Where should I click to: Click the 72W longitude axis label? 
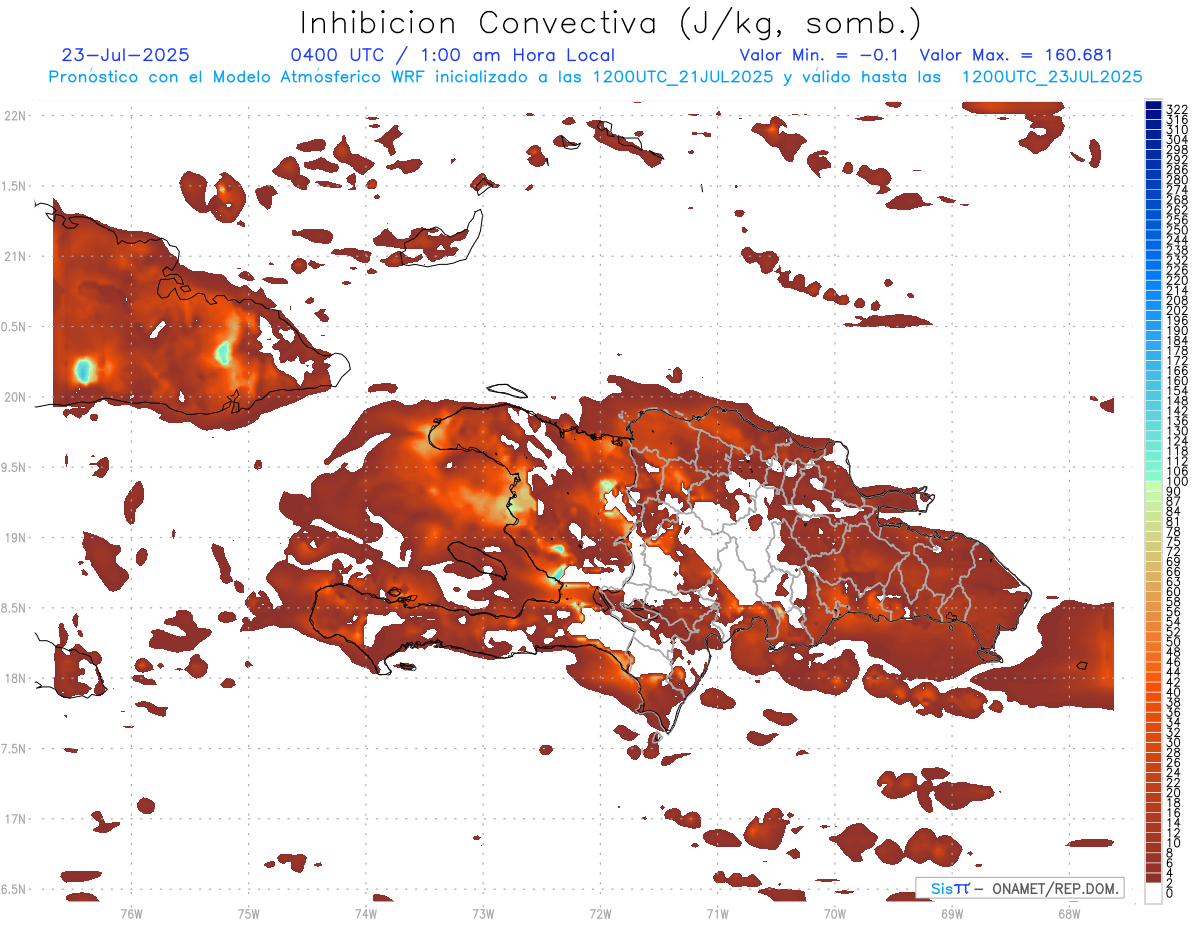[x=600, y=913]
